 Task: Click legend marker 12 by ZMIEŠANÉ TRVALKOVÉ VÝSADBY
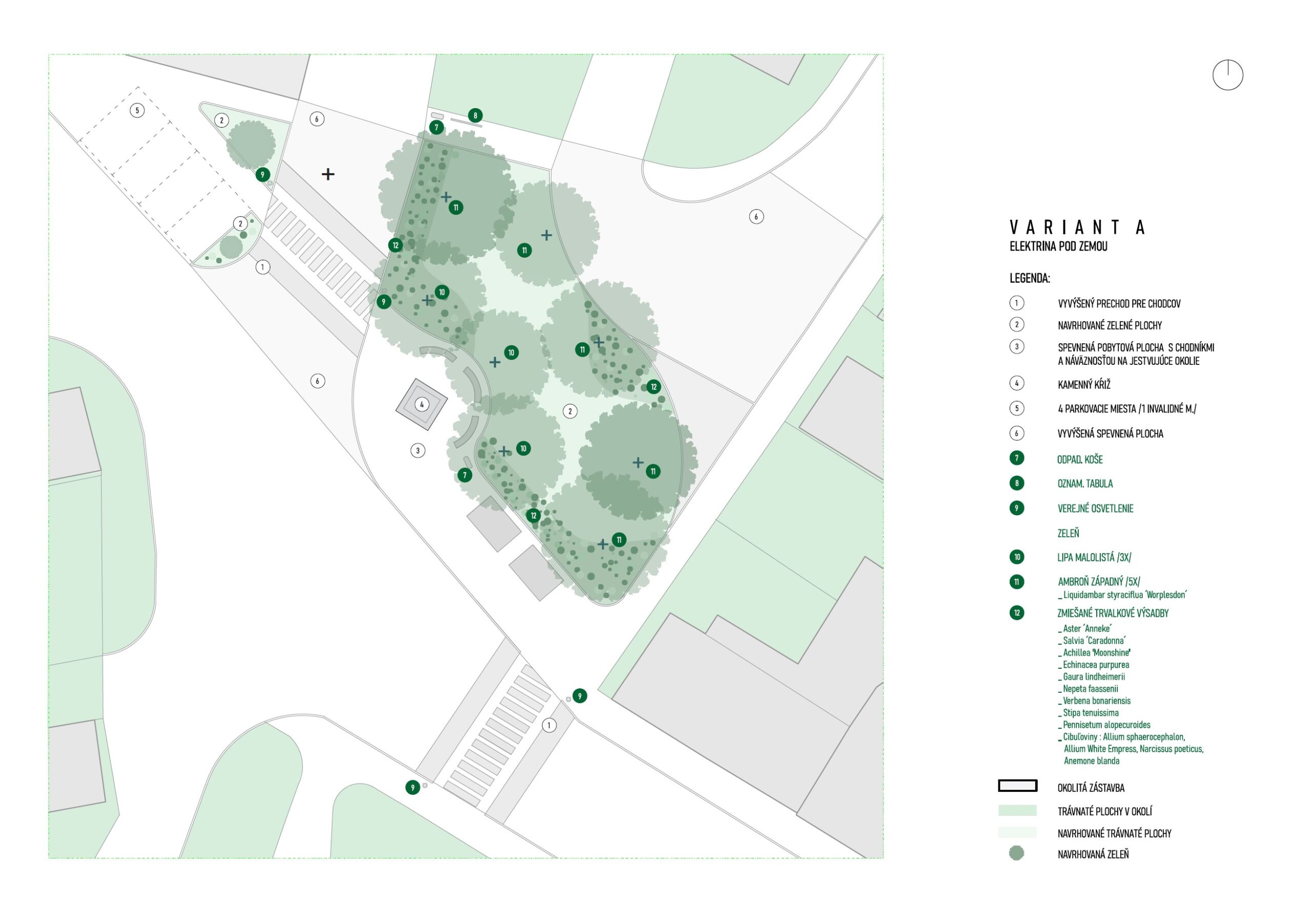click(1017, 613)
